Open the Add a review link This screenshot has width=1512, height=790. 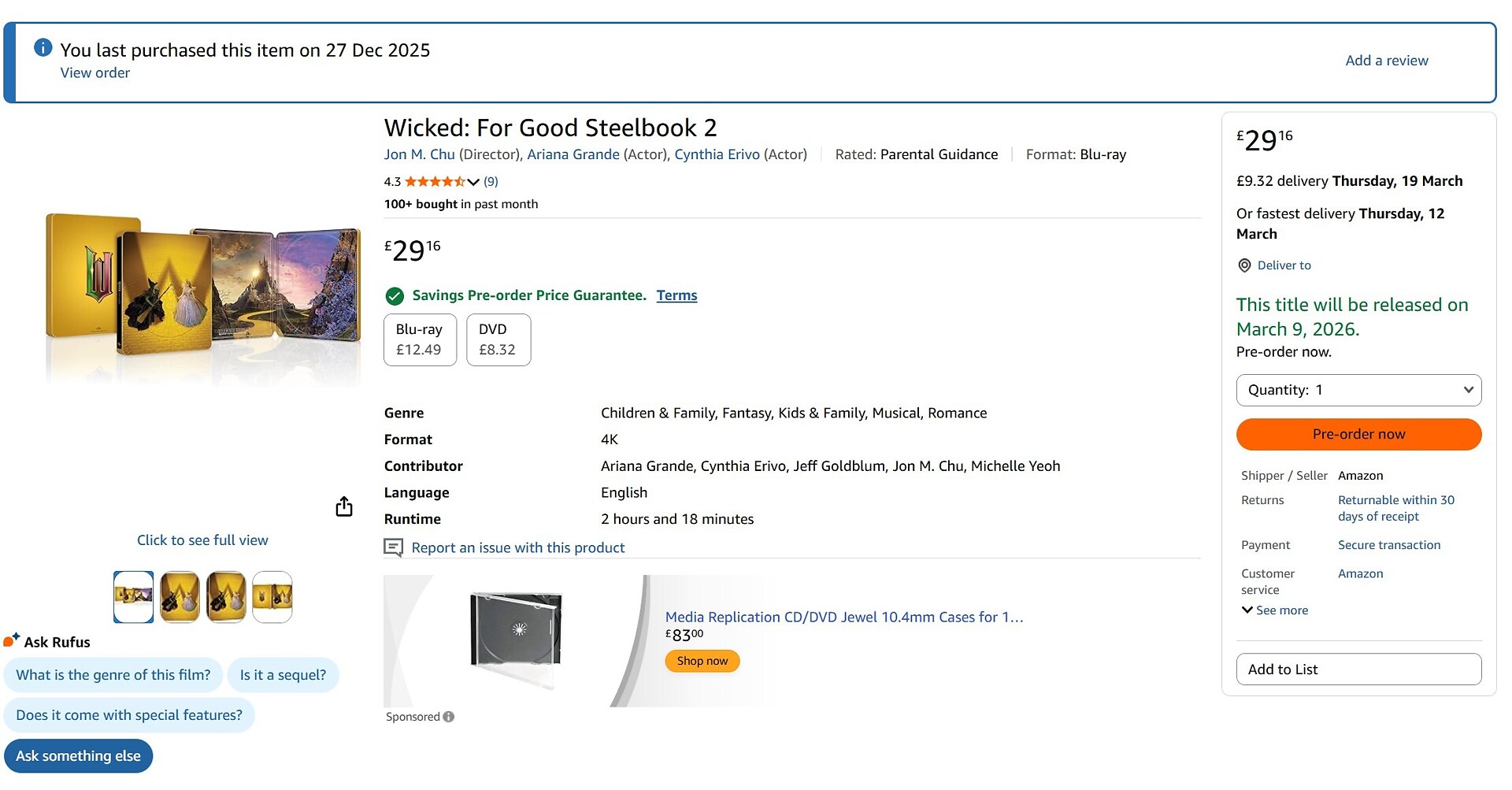click(1386, 61)
